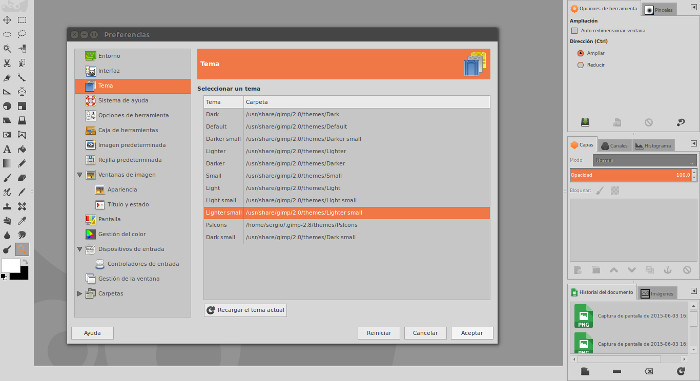The height and width of the screenshot is (381, 700).
Task: Switch to the Capas tab
Action: (582, 145)
